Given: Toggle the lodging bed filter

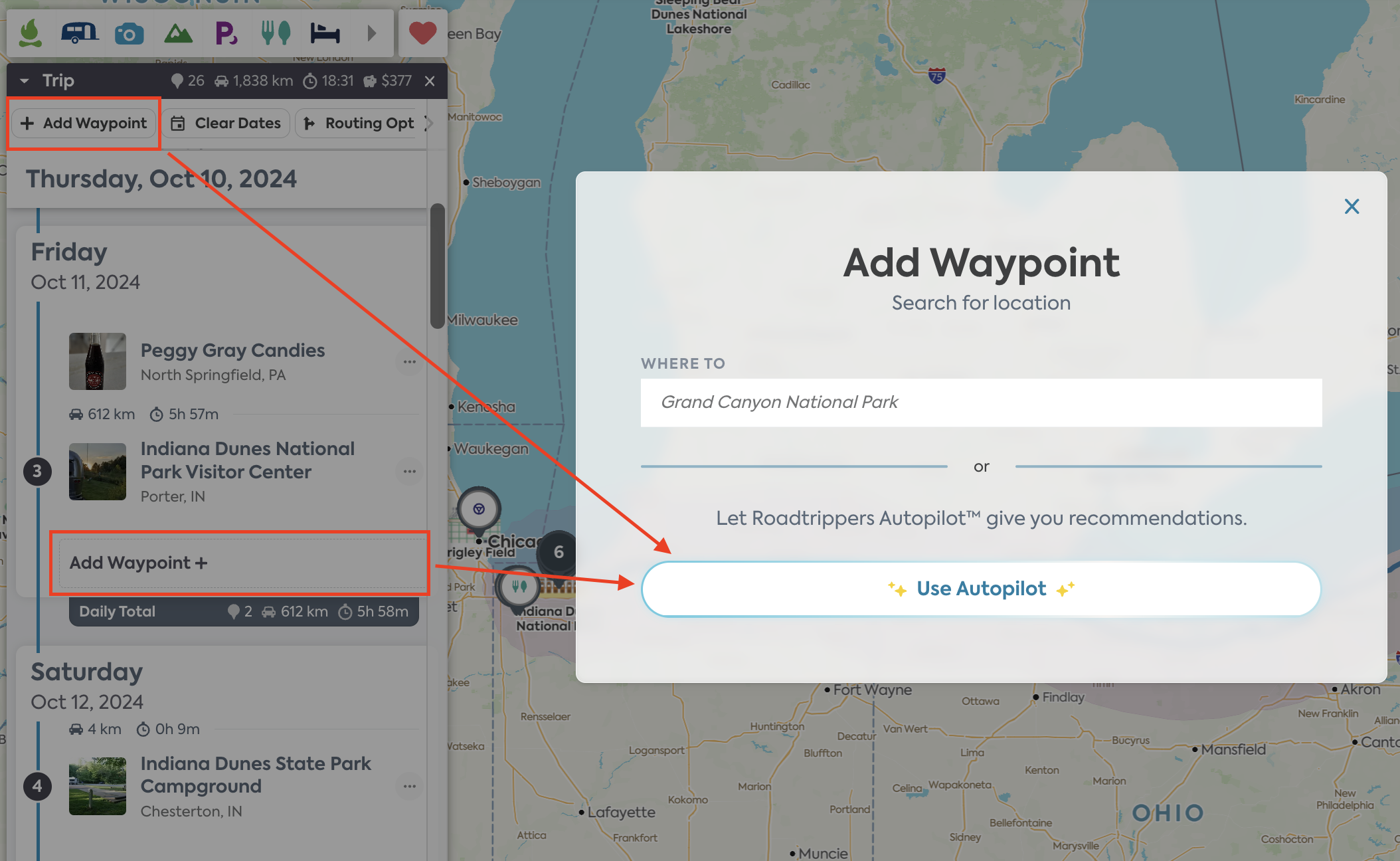Looking at the screenshot, I should tap(325, 33).
